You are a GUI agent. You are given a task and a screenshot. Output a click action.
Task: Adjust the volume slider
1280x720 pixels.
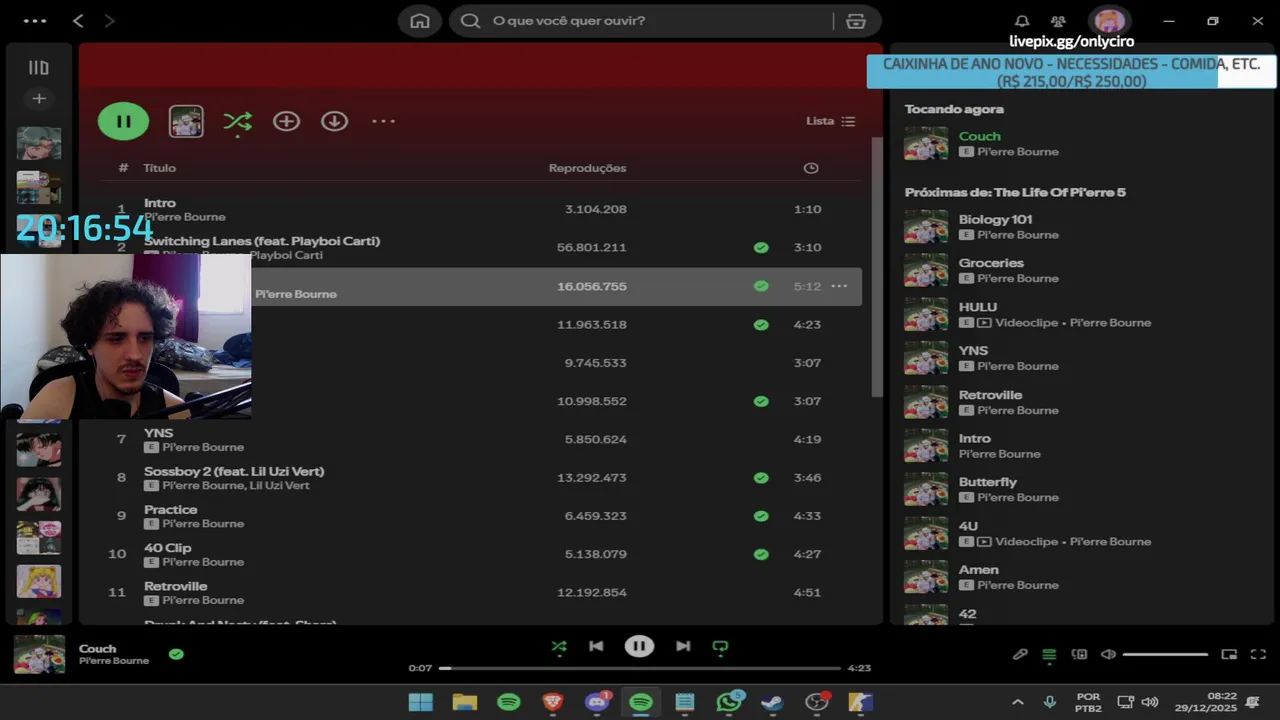pos(1165,654)
